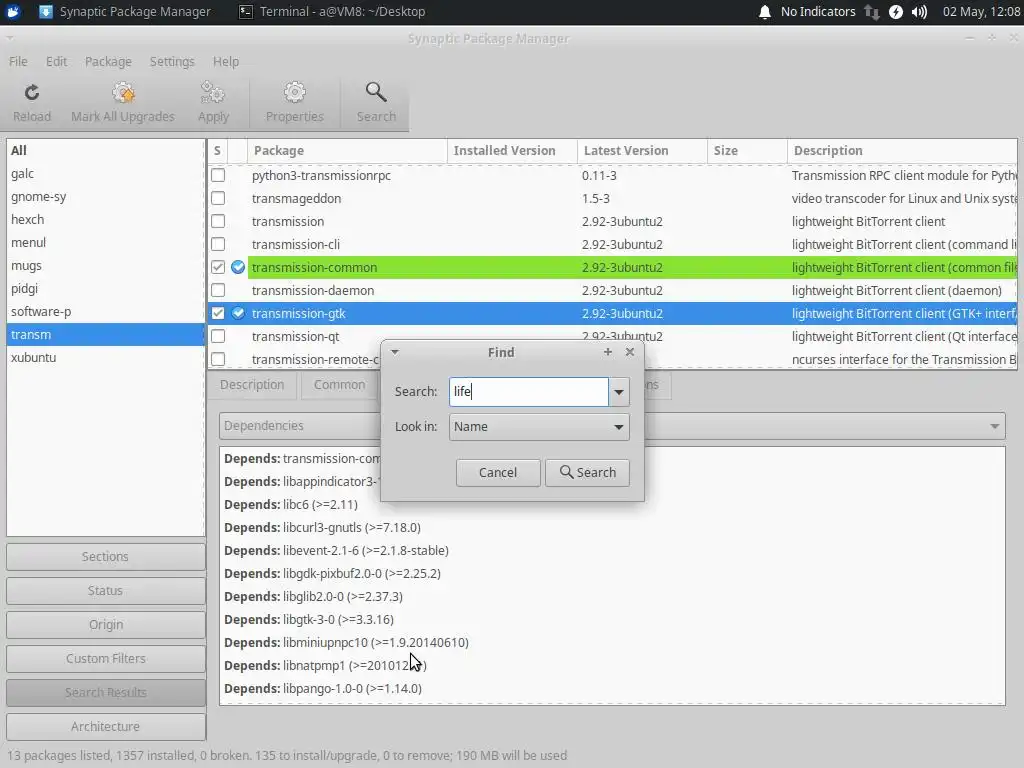Select the hexch search entry

(105, 219)
